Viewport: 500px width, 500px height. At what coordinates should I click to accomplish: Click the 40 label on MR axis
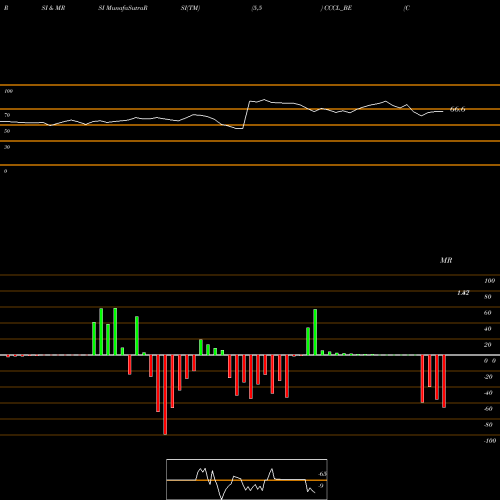pos(488,329)
